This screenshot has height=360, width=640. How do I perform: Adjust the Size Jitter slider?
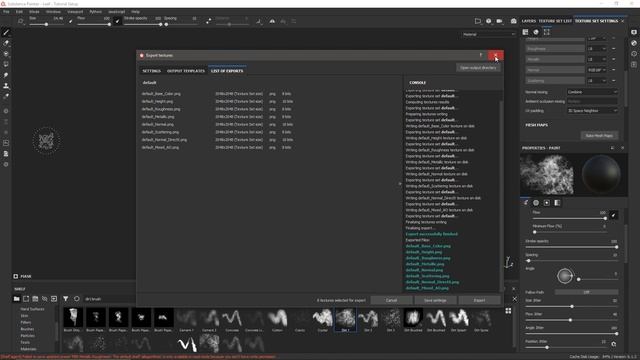click(571, 306)
